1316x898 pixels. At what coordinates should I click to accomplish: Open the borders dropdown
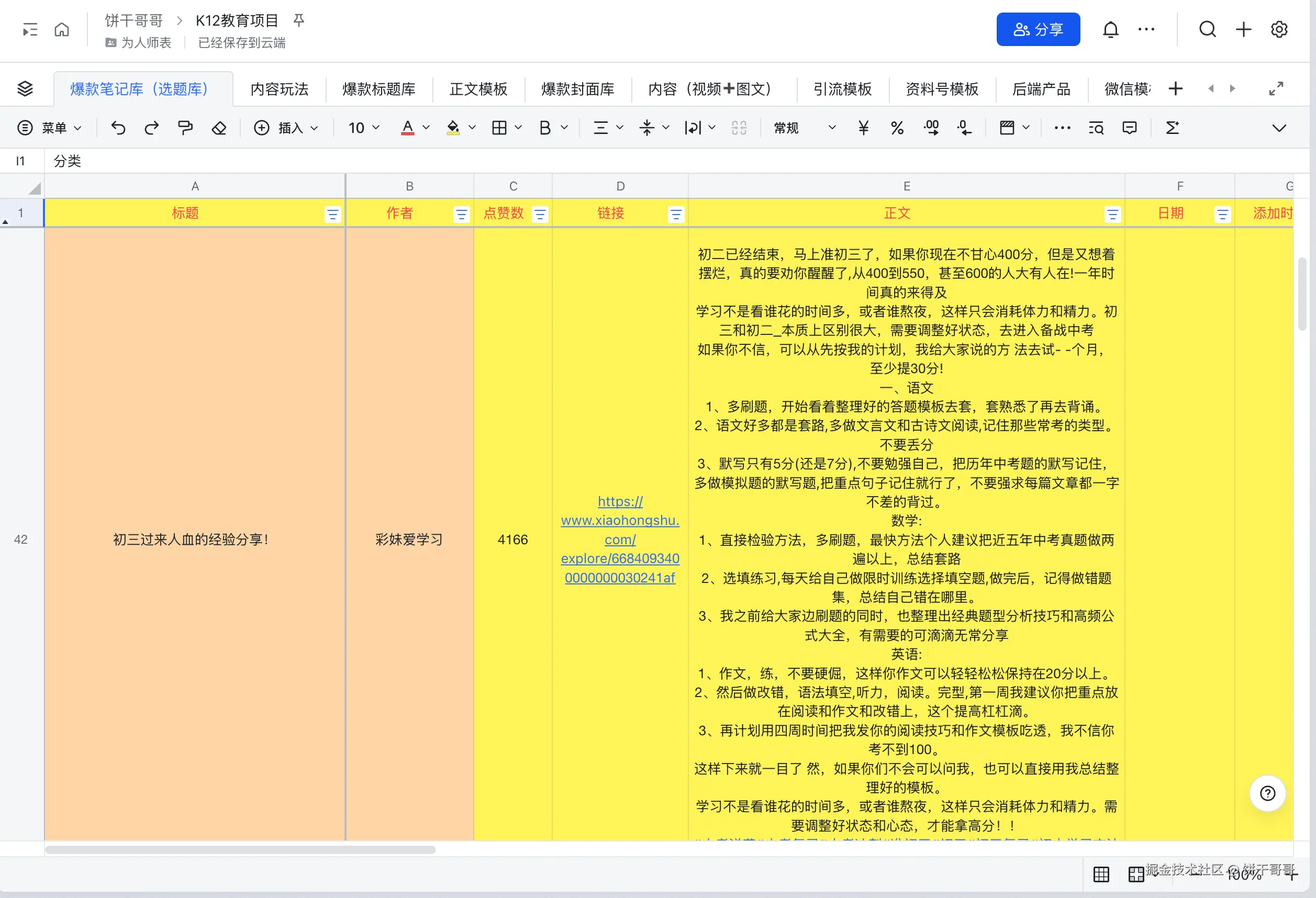click(x=506, y=128)
